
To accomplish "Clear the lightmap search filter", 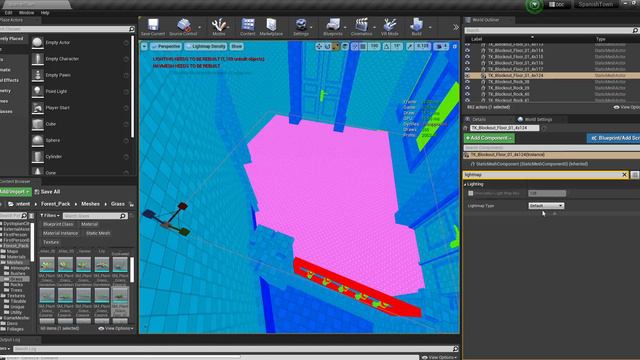I will point(624,175).
